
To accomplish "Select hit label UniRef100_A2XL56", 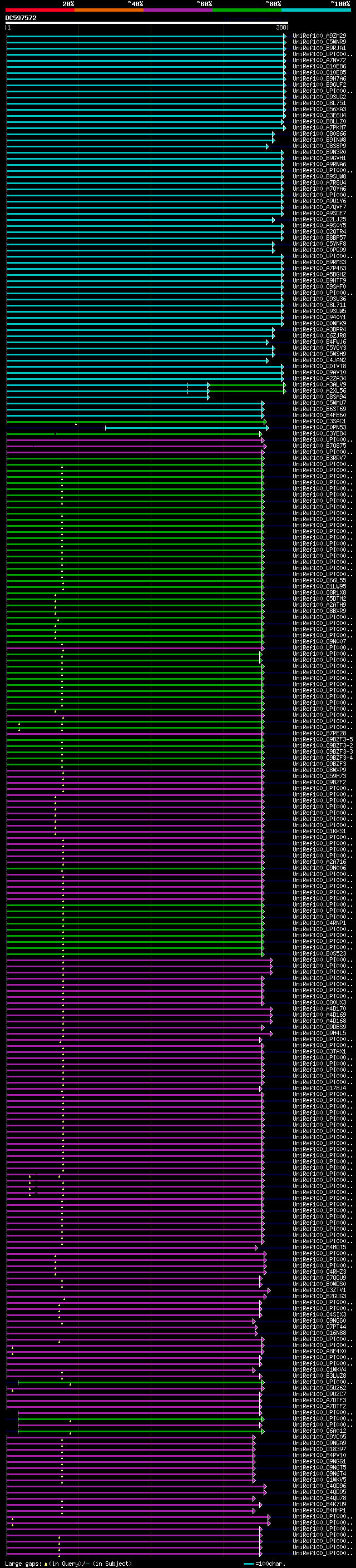I will point(319,391).
